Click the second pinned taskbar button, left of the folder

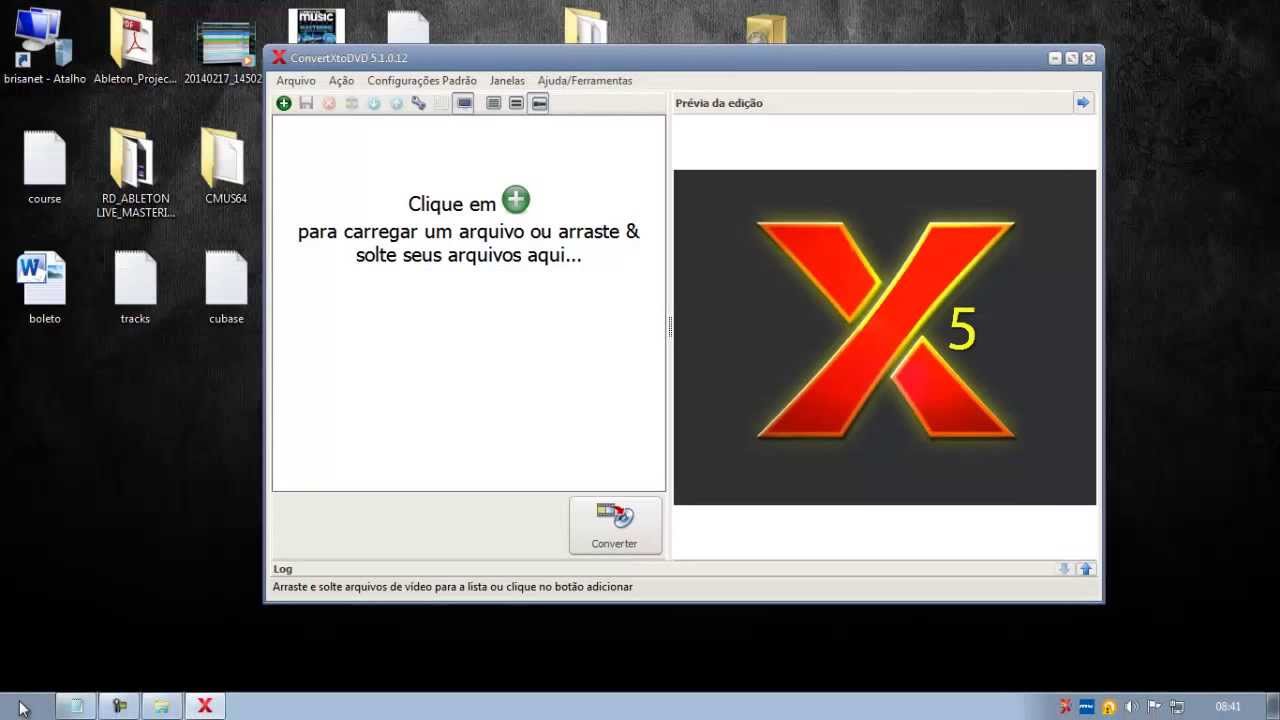119,706
